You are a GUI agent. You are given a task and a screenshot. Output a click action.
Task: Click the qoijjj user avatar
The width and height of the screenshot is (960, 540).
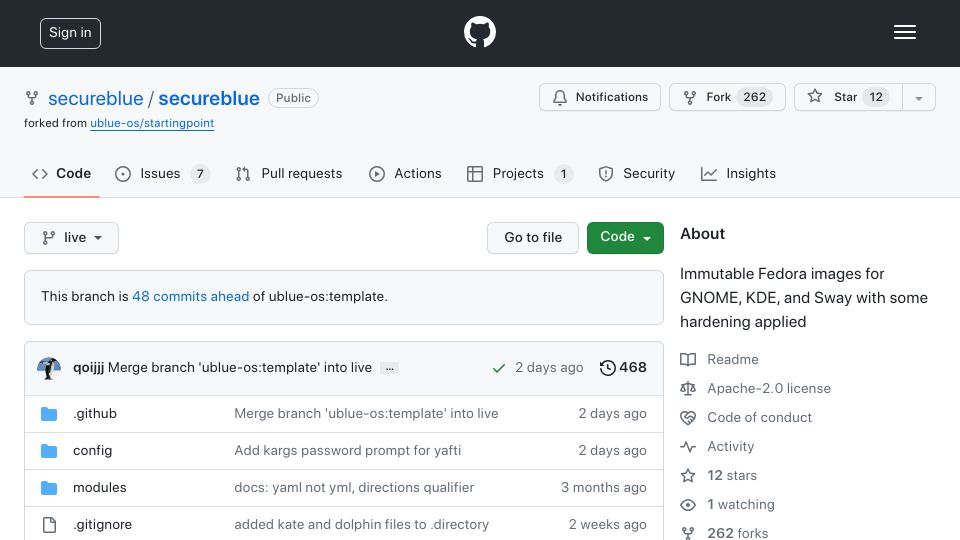[x=49, y=368]
